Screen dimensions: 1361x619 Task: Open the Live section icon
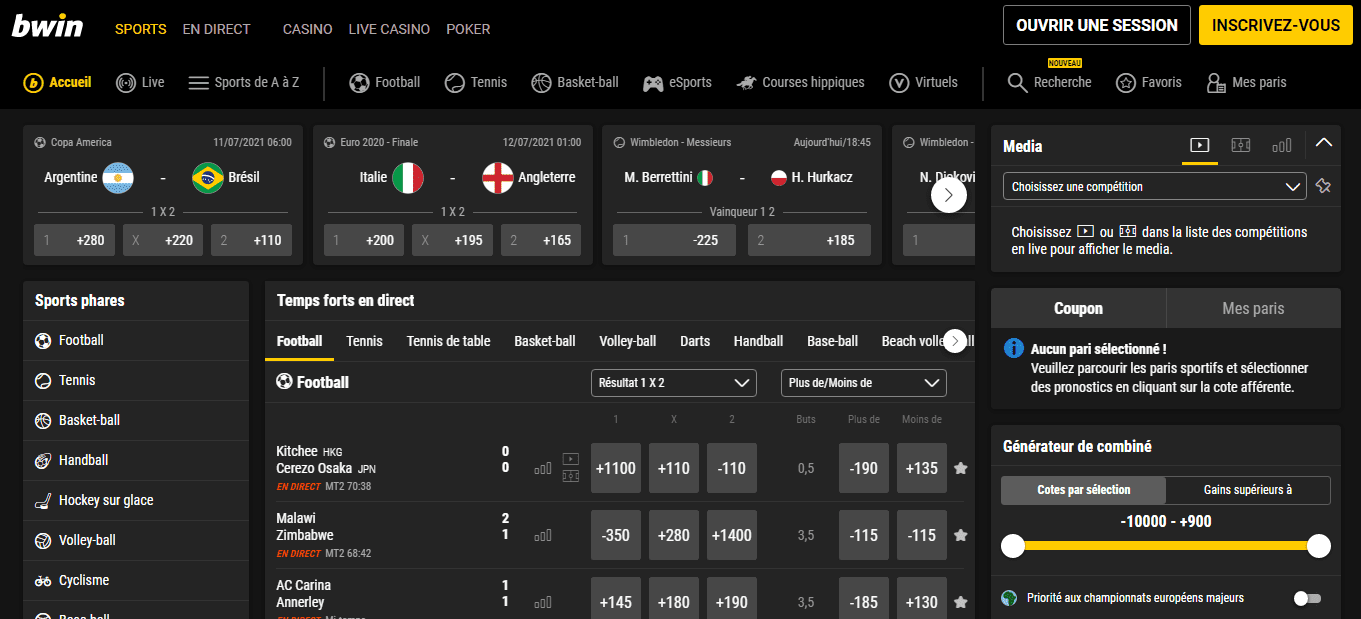click(x=126, y=83)
